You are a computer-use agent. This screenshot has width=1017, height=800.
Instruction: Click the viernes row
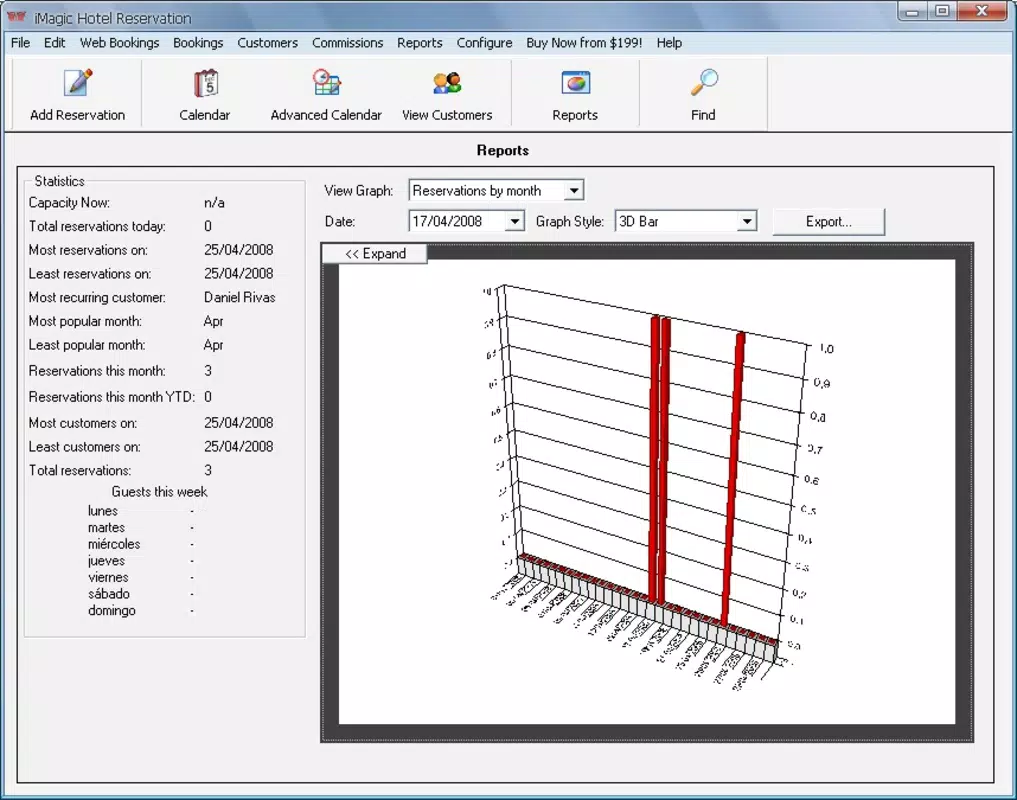tap(141, 577)
